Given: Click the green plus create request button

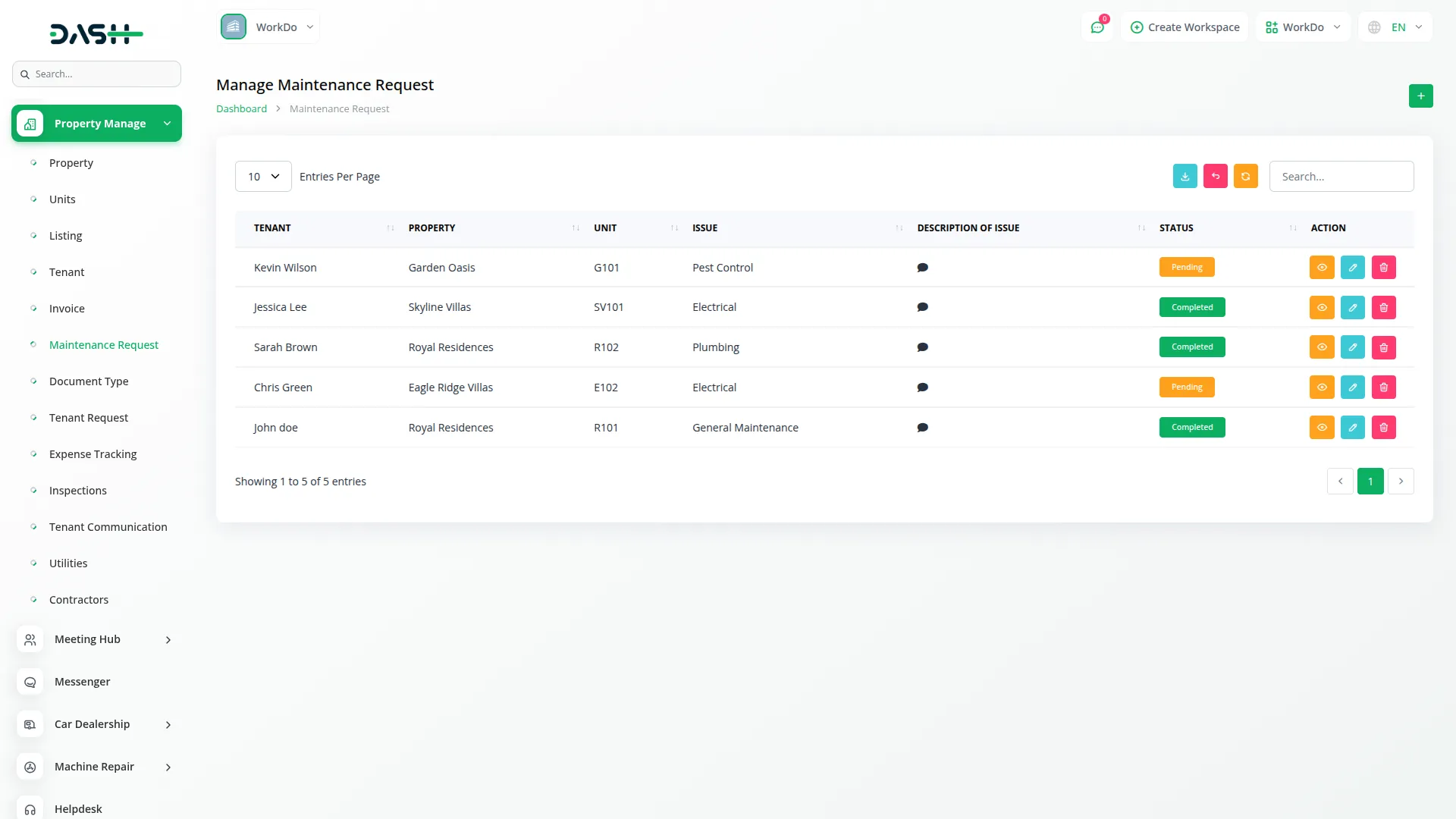Looking at the screenshot, I should (x=1420, y=96).
